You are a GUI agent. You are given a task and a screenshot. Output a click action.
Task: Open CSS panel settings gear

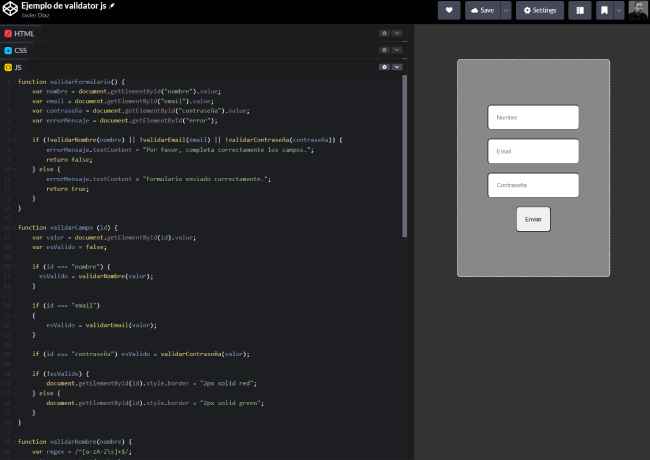[384, 50]
